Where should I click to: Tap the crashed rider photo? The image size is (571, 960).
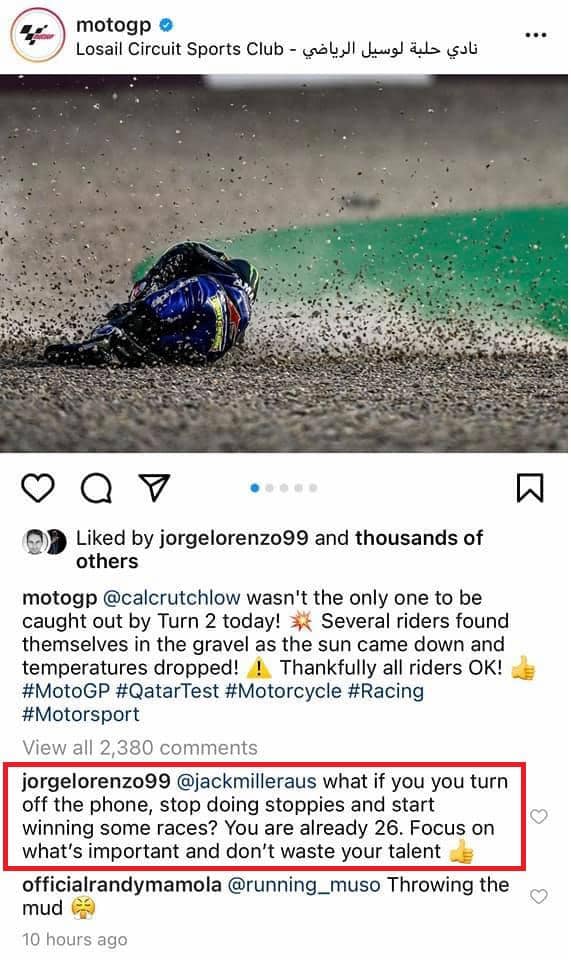click(x=284, y=264)
